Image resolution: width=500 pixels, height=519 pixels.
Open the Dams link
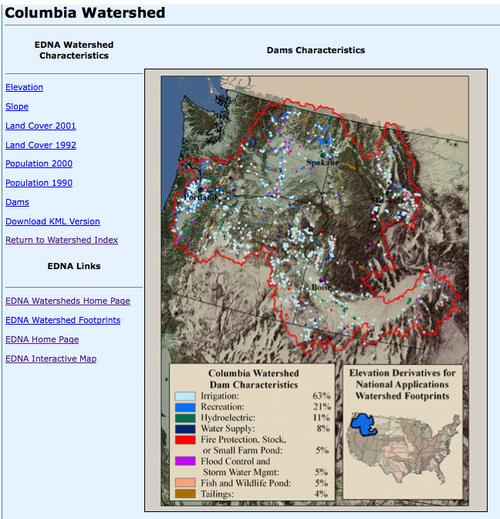click(17, 202)
